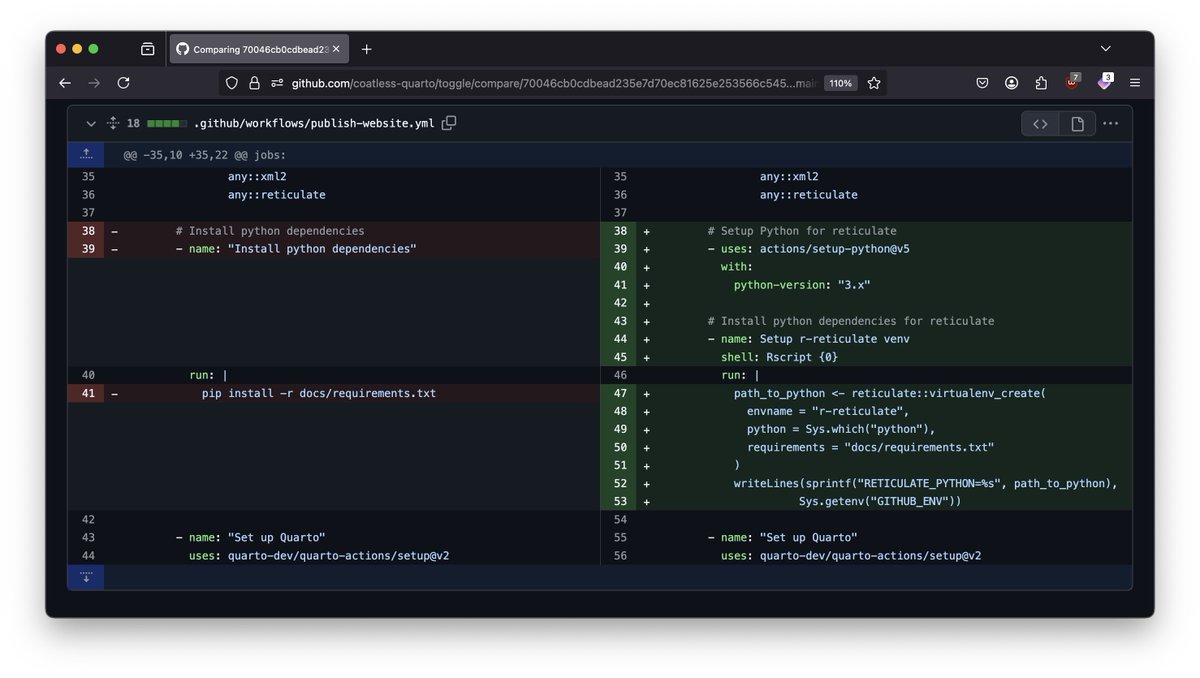Viewport: 1200px width, 678px height.
Task: Click 'envname = "r-reticulate",' added line
Action: (828, 411)
